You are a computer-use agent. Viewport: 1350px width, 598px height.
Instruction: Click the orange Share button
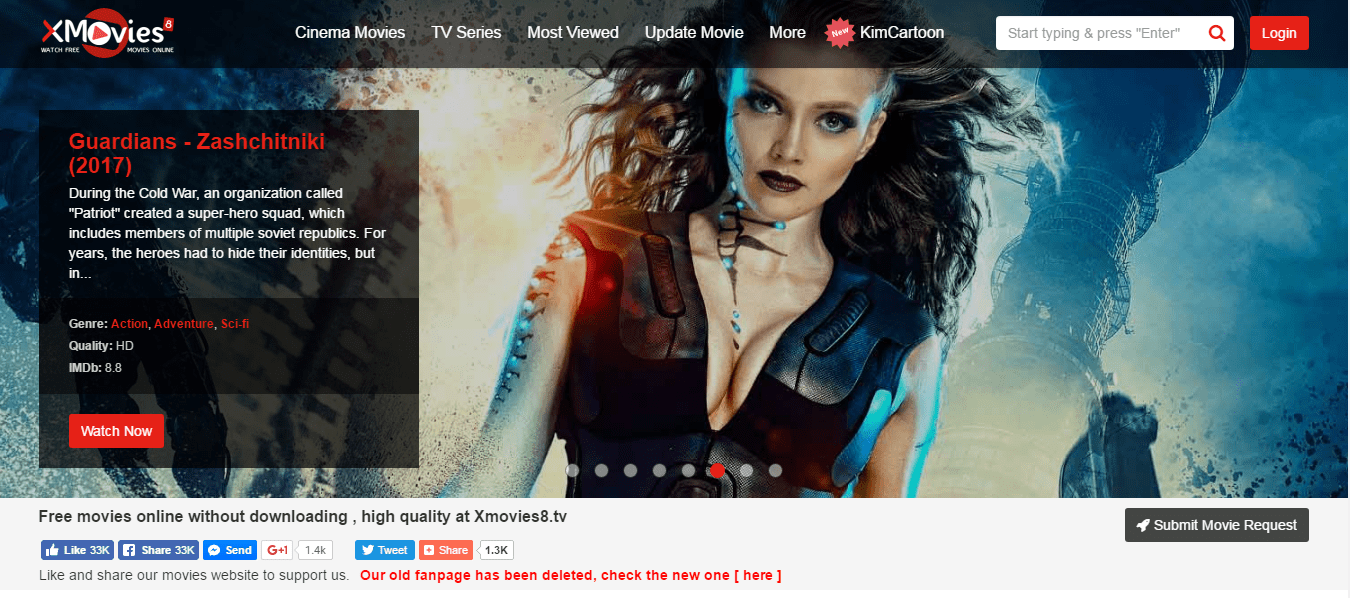445,550
